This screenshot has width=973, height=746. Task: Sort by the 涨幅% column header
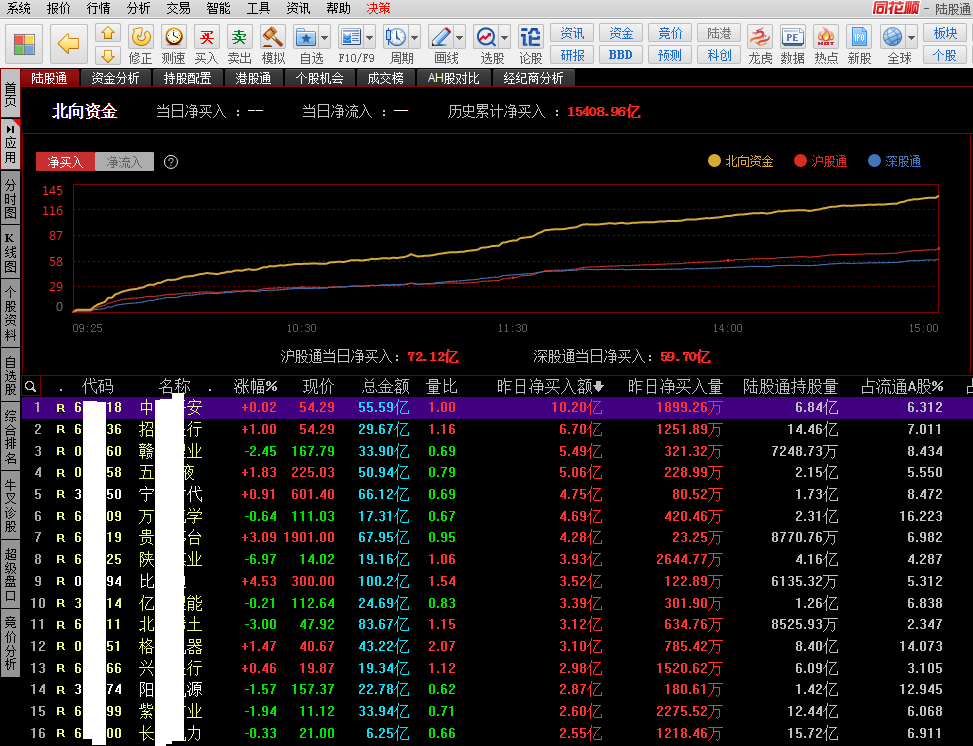coord(255,387)
